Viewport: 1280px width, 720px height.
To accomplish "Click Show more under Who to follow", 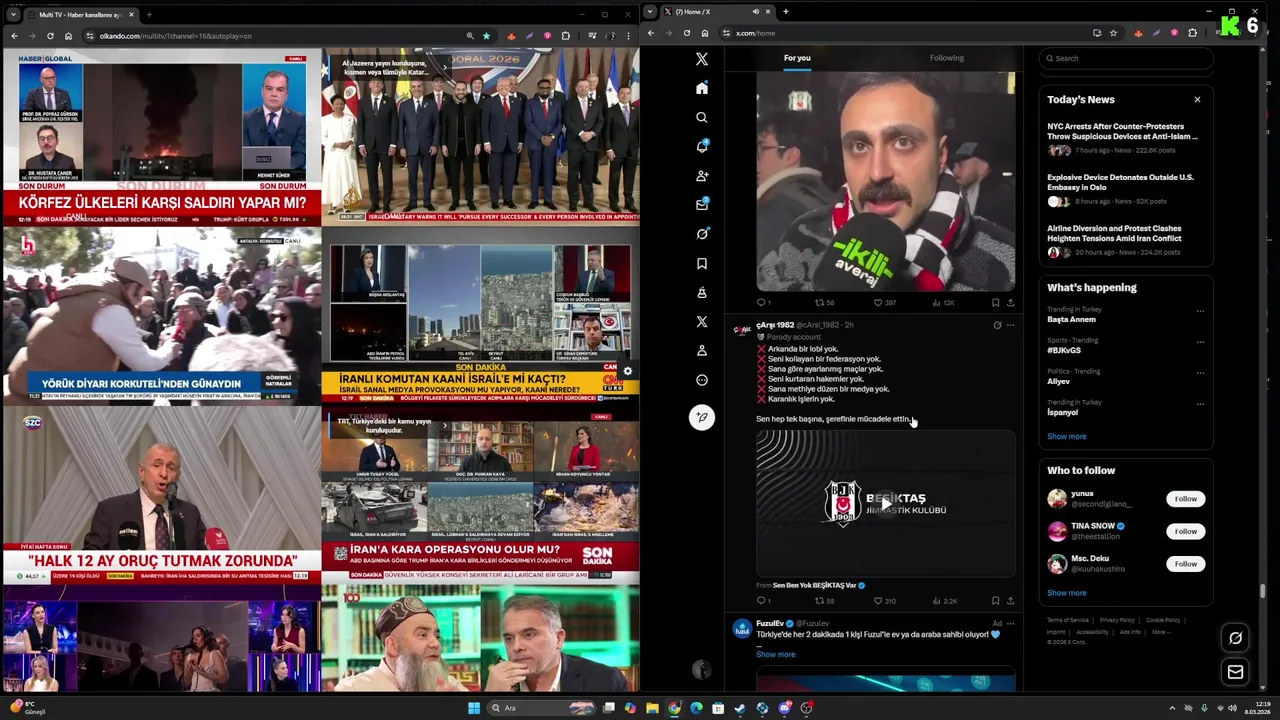I will (x=1066, y=593).
